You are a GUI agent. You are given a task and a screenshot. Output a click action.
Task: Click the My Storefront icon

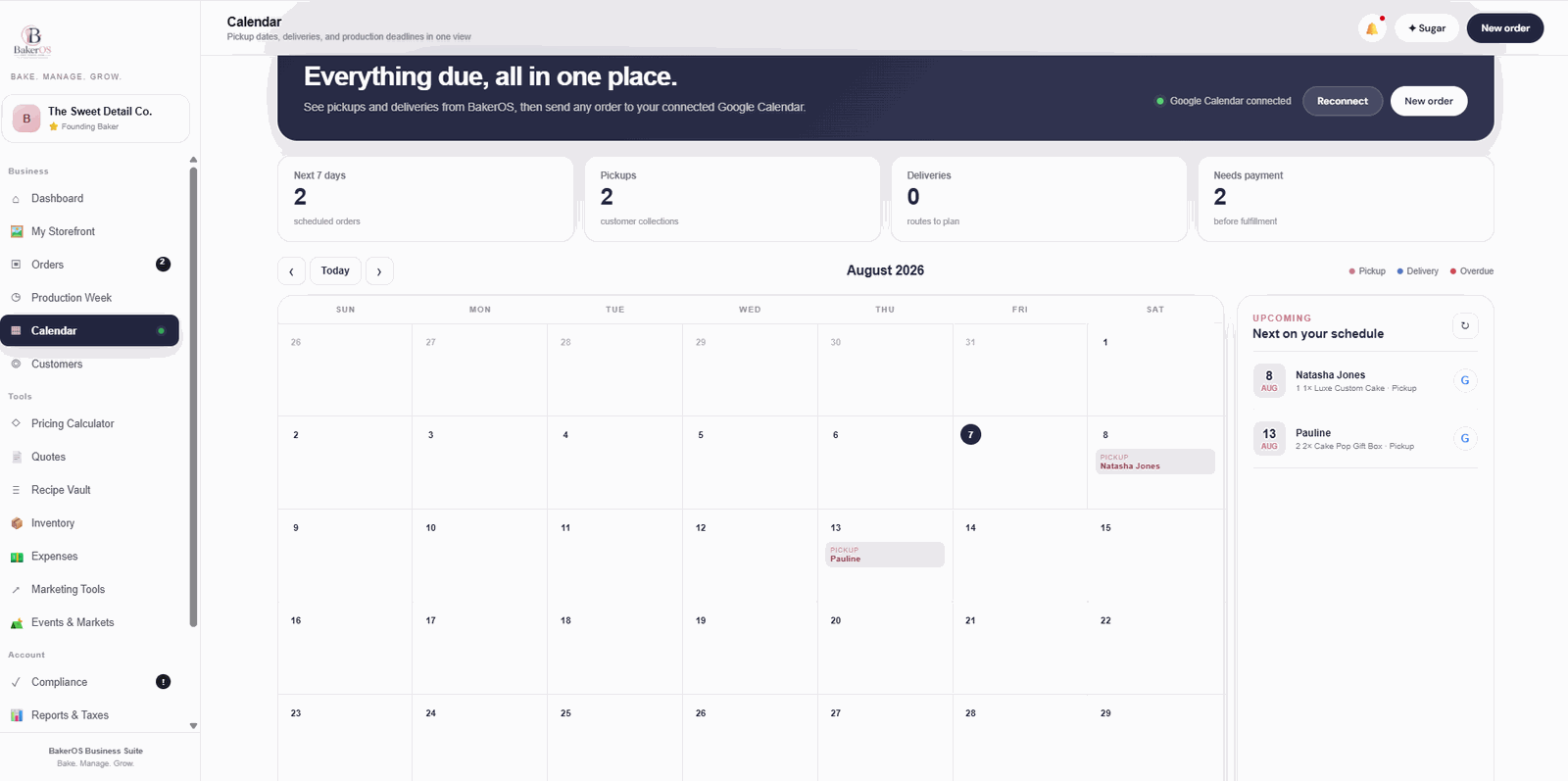[16, 232]
